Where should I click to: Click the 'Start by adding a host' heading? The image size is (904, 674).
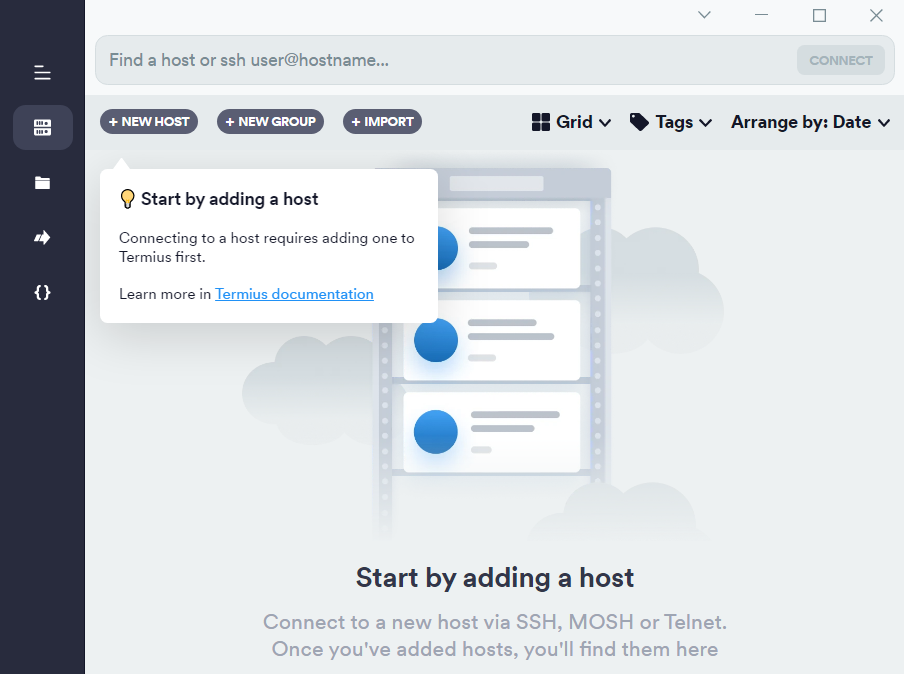pos(495,578)
